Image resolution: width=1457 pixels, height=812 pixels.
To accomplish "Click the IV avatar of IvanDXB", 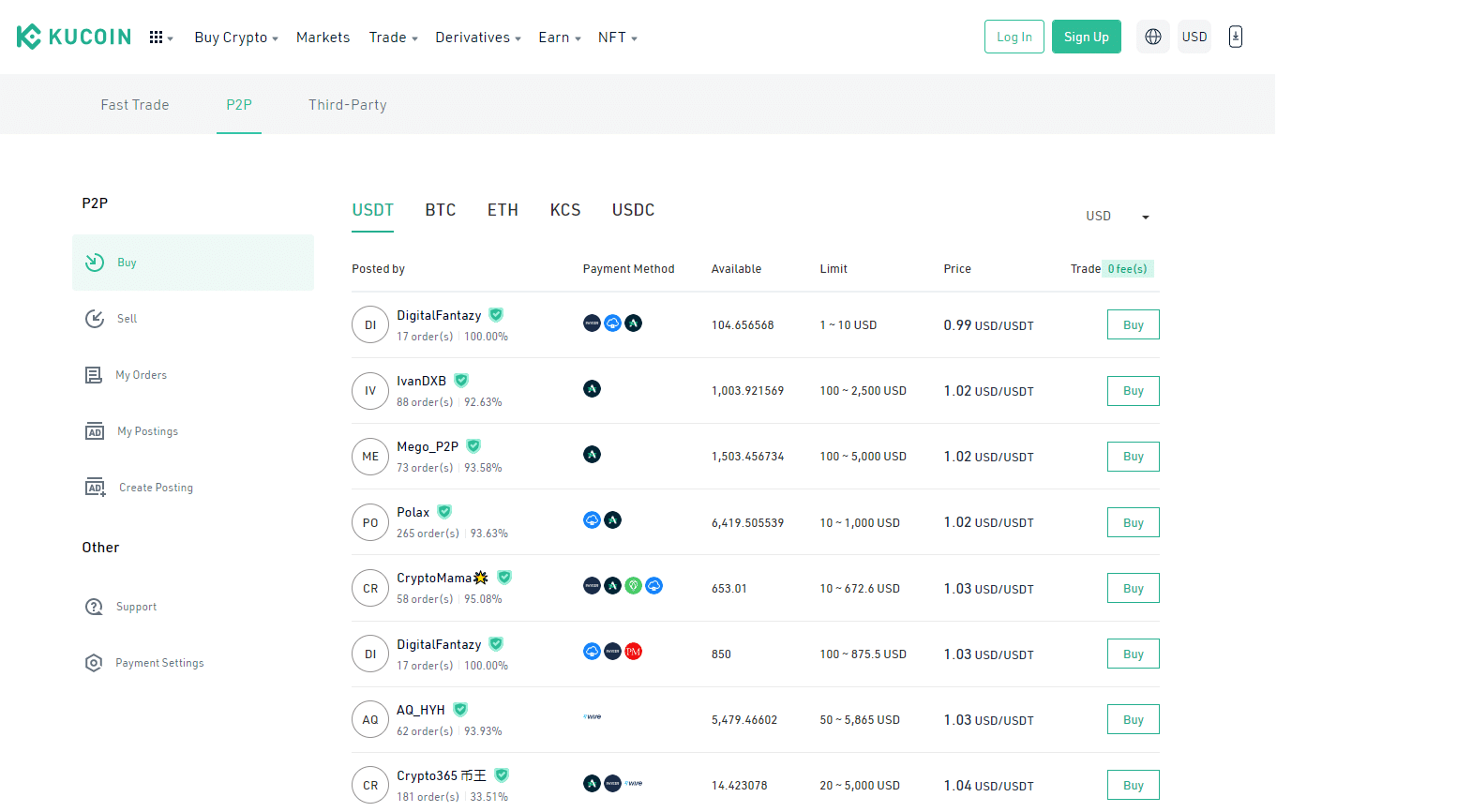I will (x=370, y=391).
